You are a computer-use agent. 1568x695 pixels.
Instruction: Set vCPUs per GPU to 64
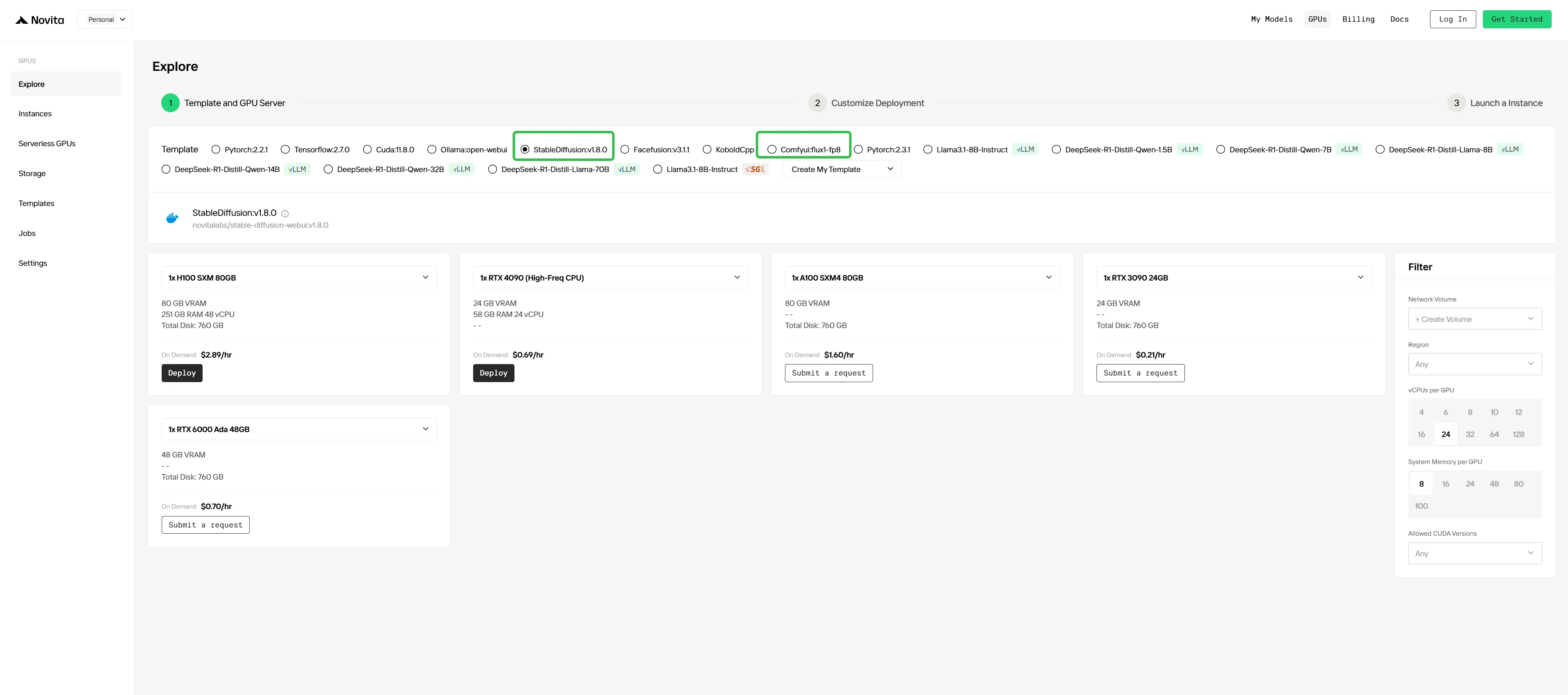(1494, 434)
